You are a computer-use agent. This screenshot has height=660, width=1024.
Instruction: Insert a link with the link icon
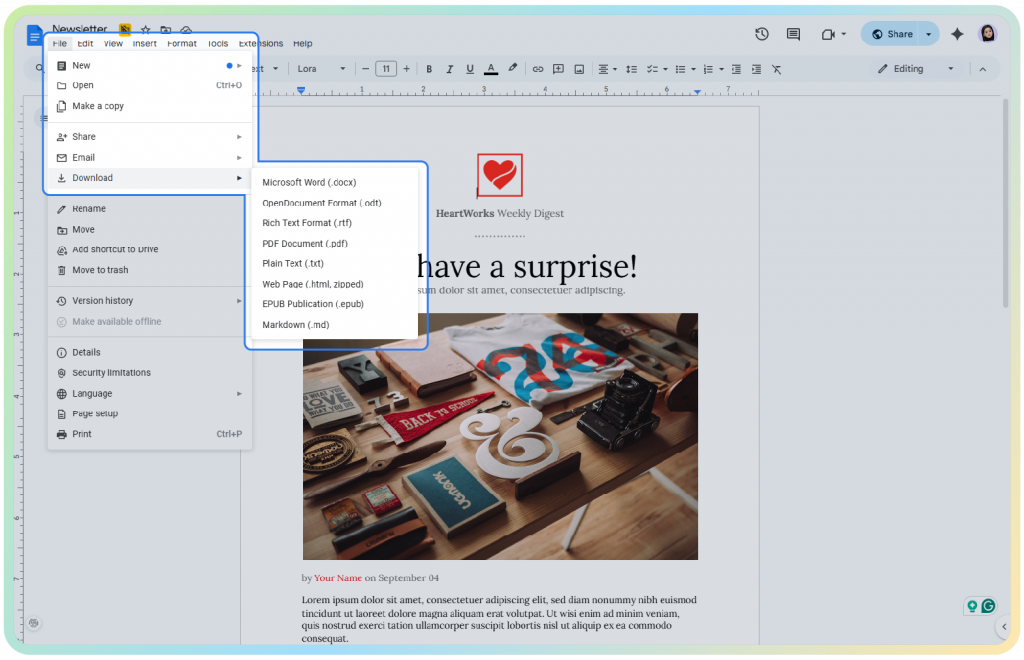tap(537, 69)
